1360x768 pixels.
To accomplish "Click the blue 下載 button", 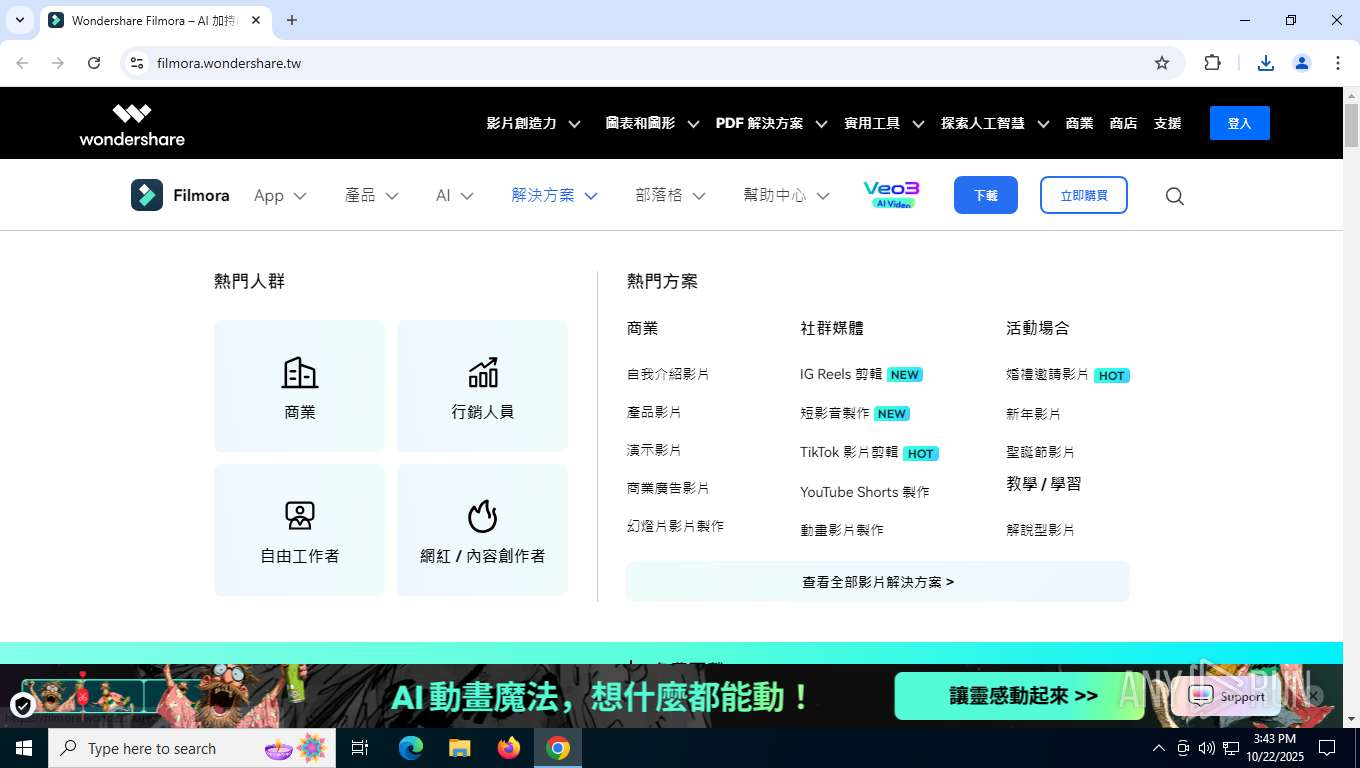I will click(x=986, y=195).
